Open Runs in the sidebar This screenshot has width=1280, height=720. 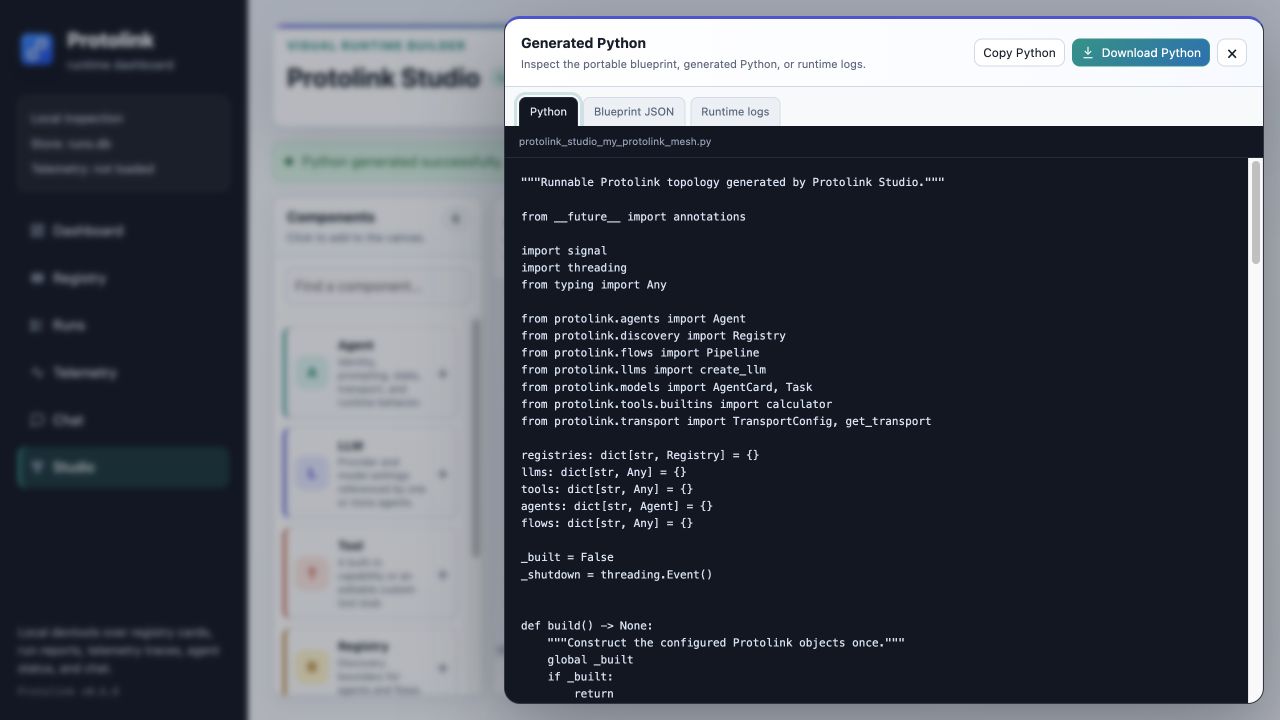tap(122, 325)
